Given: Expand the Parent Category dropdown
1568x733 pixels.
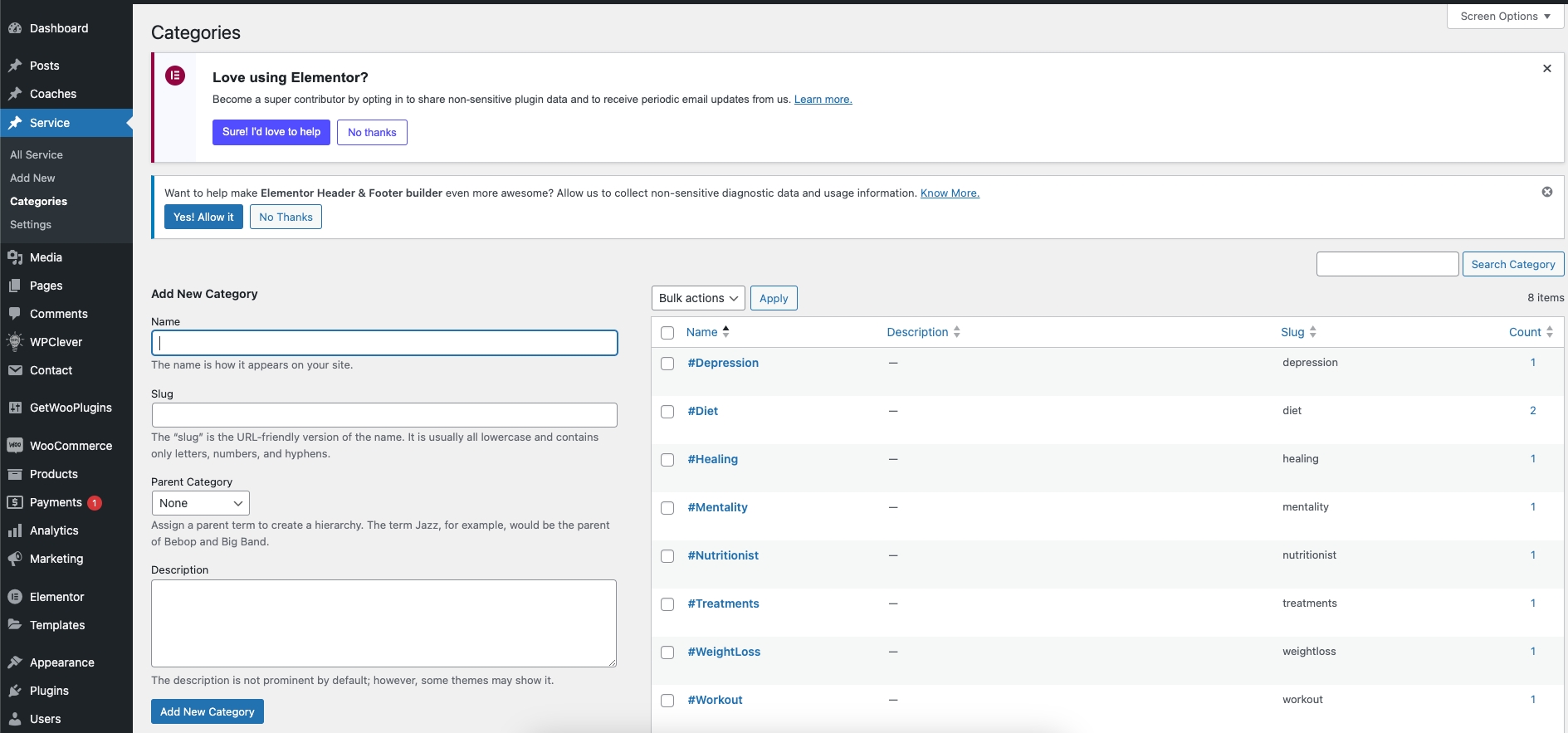Looking at the screenshot, I should [200, 503].
